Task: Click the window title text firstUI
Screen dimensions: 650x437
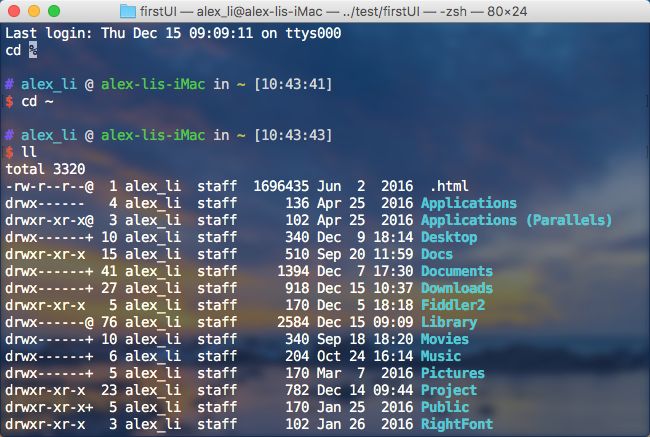Action: (158, 11)
